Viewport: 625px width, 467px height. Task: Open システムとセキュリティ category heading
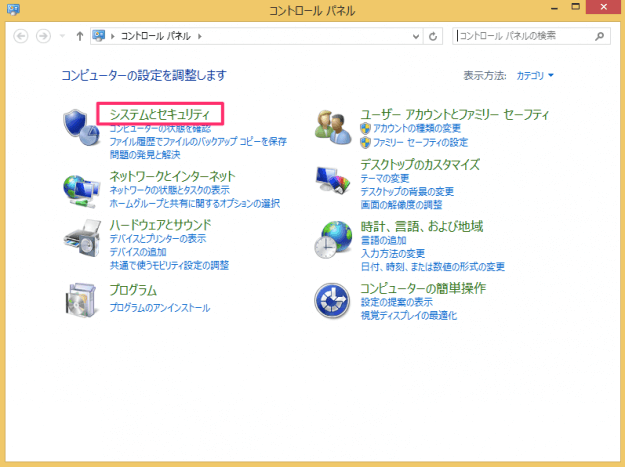[x=159, y=114]
